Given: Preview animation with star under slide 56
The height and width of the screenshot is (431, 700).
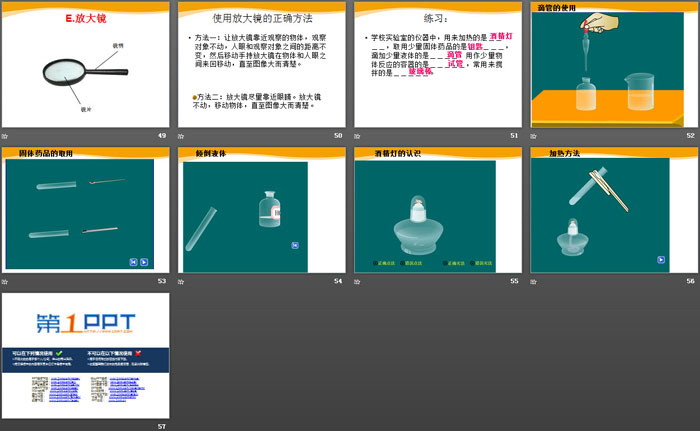Looking at the screenshot, I should click(533, 282).
